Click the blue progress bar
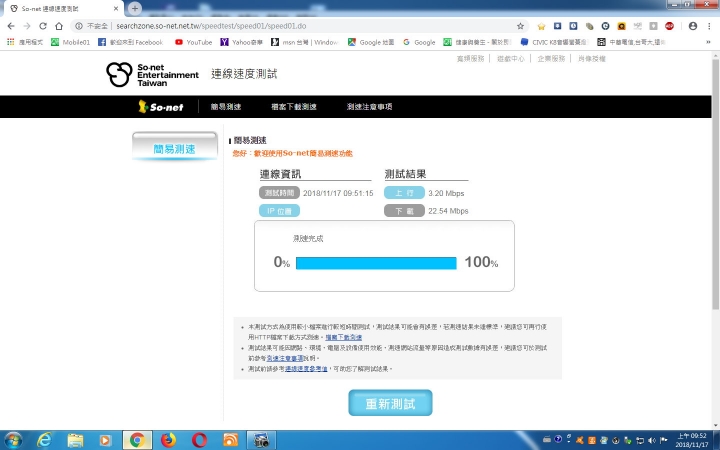Viewport: 720px width, 450px height. click(x=376, y=263)
